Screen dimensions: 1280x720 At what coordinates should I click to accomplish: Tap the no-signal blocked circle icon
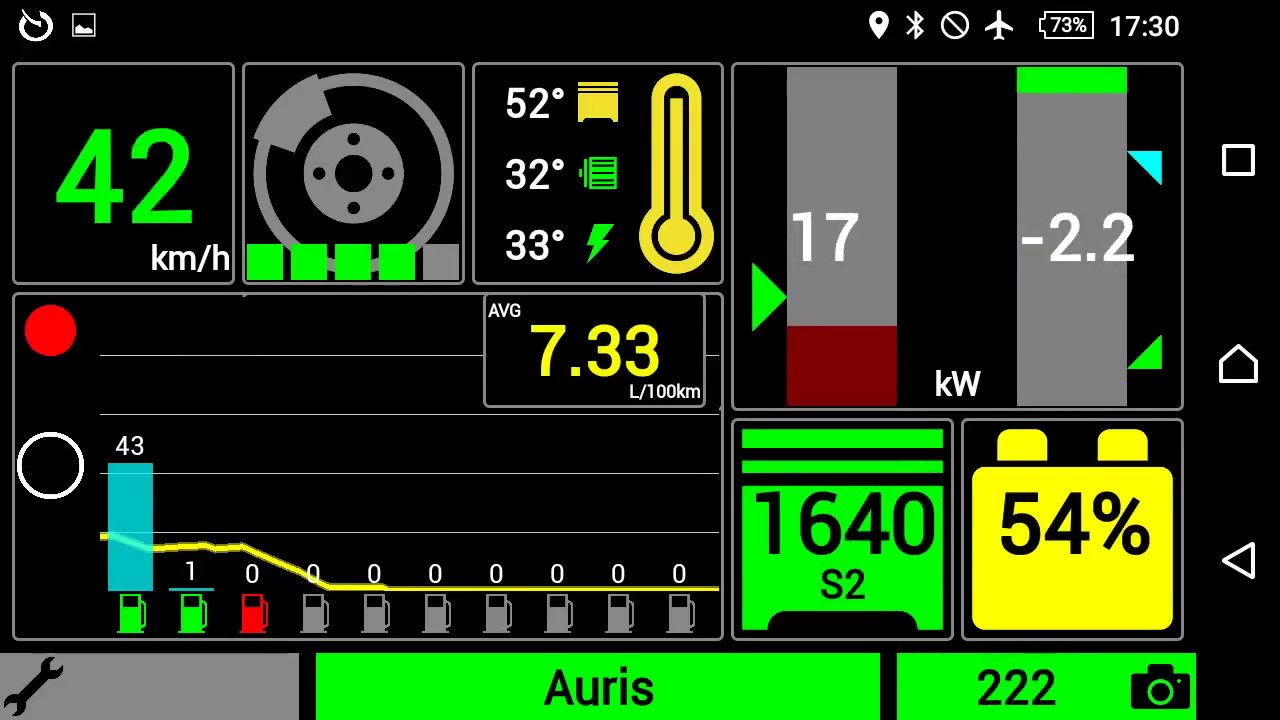[x=955, y=25]
